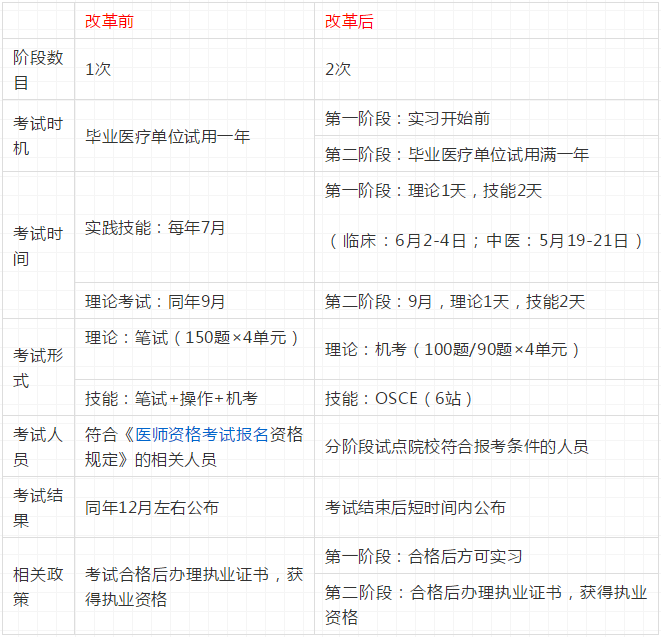
Task: Click 第二阶段：毕业医疗单位试用满一年 text
Action: coord(457,155)
